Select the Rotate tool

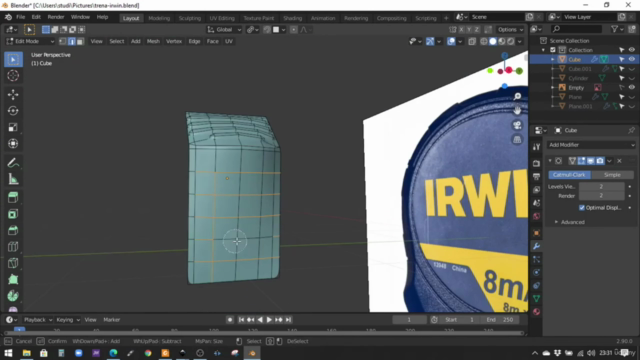click(13, 111)
